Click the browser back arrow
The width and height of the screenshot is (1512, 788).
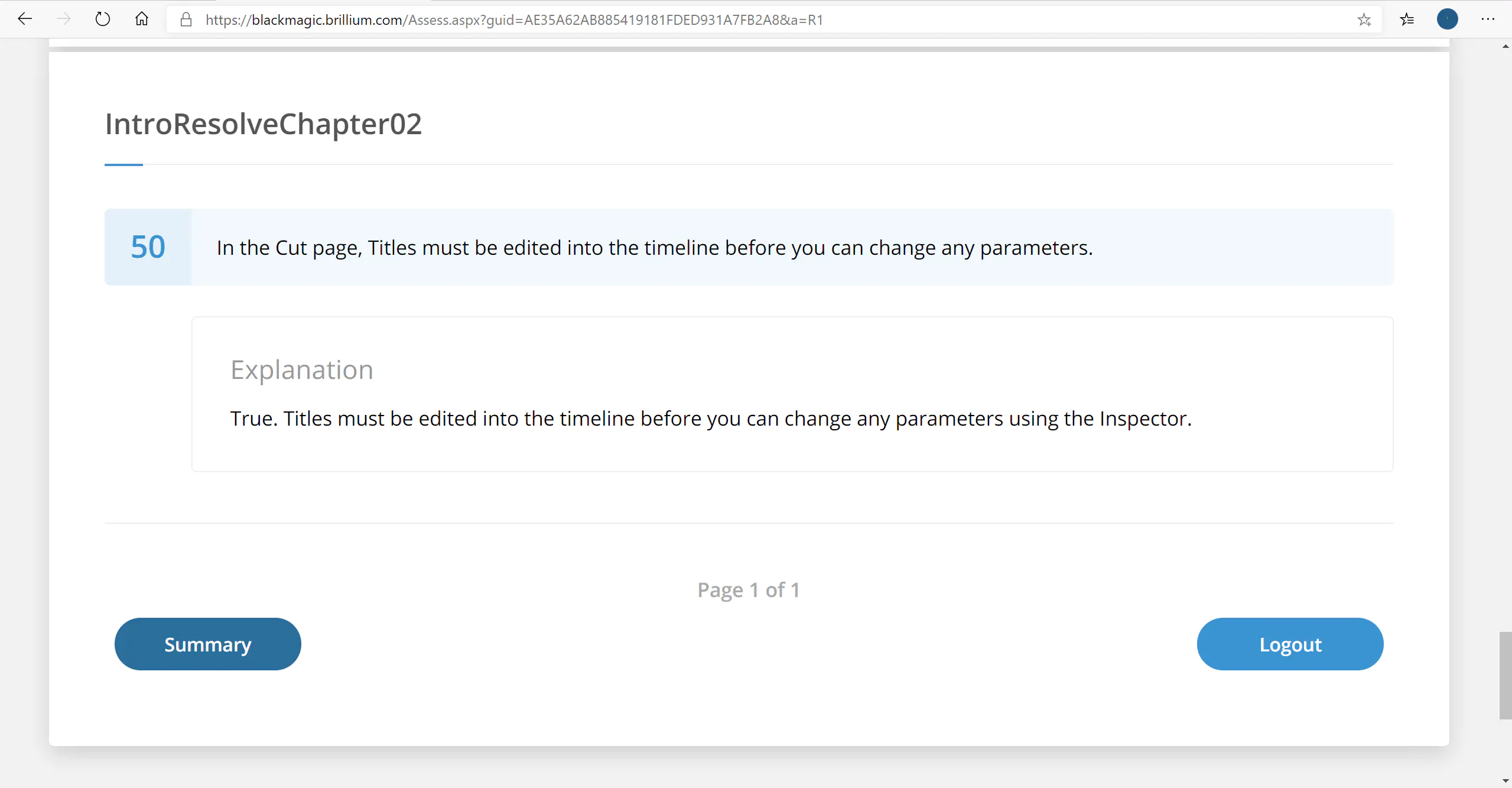coord(25,20)
